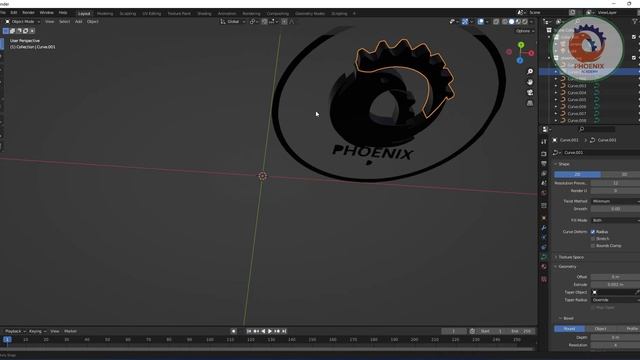This screenshot has width=640, height=360.
Task: Enable rendered viewport shading
Action: click(525, 22)
